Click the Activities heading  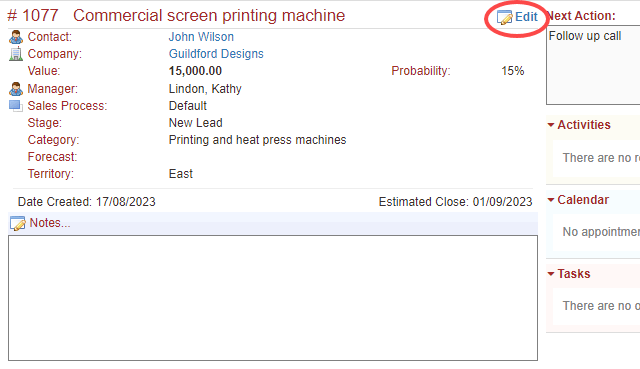pos(584,125)
